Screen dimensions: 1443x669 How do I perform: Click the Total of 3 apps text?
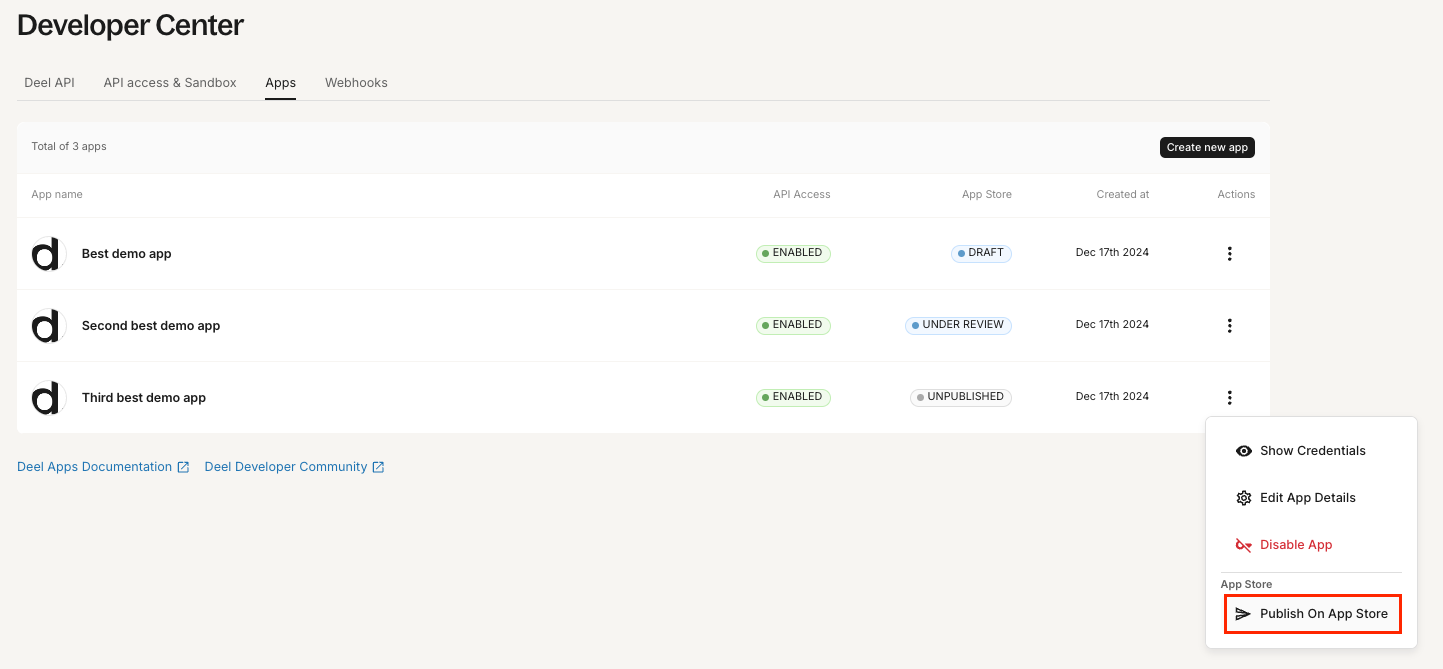pos(69,147)
